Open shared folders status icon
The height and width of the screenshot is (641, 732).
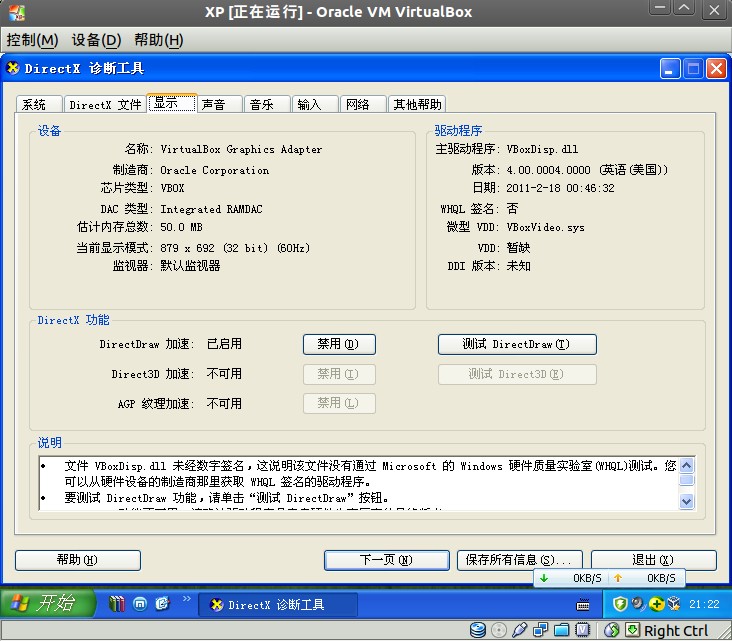562,630
